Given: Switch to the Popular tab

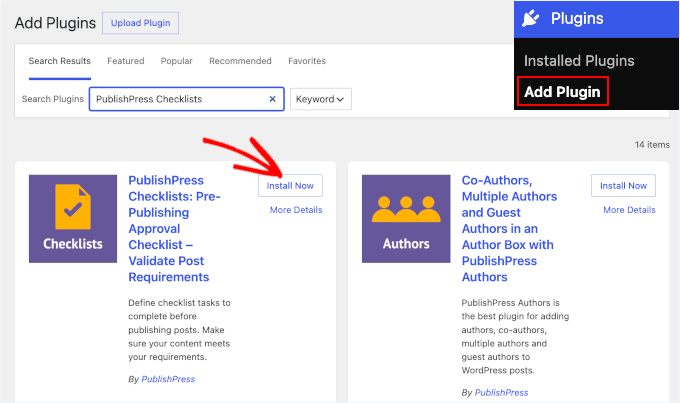Looking at the screenshot, I should 177,61.
